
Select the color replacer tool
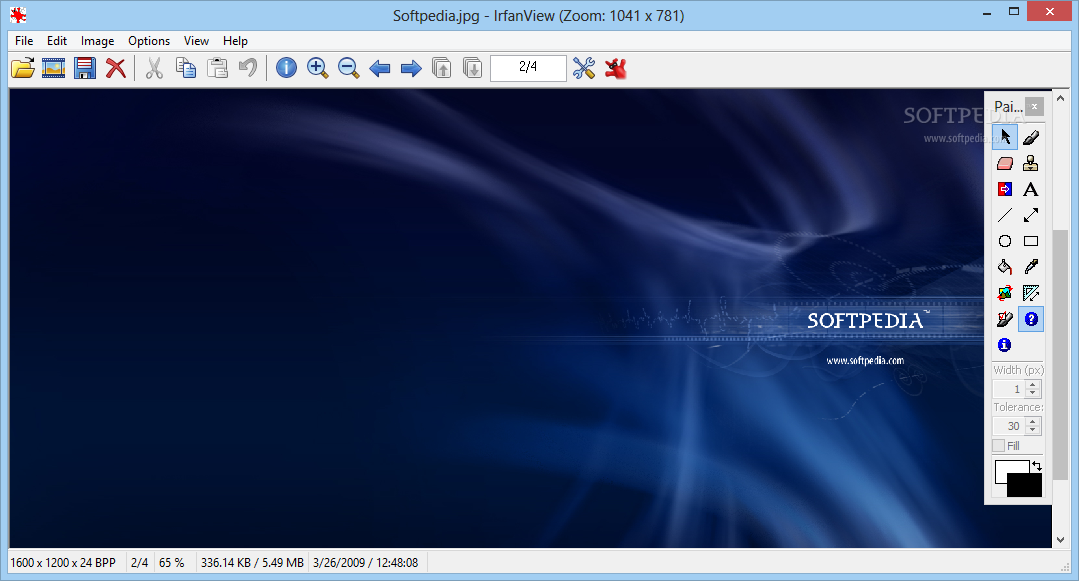pyautogui.click(x=1005, y=189)
